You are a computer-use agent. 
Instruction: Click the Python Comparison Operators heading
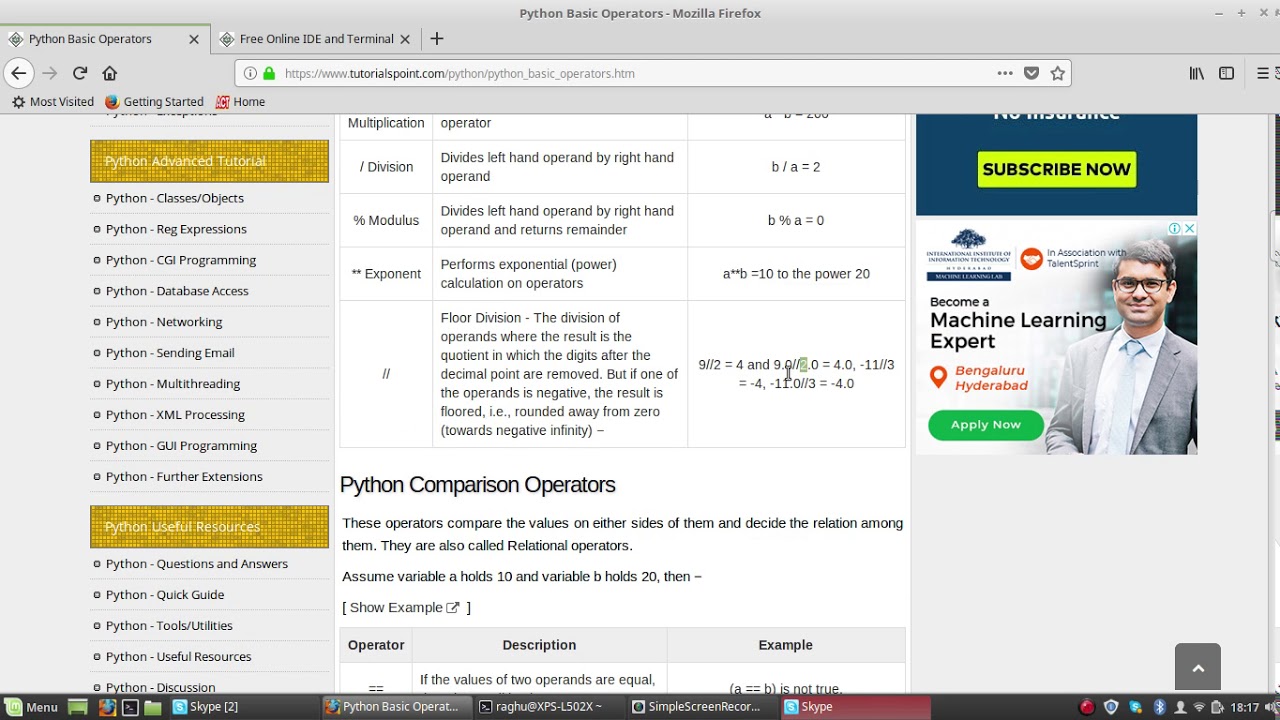(478, 485)
